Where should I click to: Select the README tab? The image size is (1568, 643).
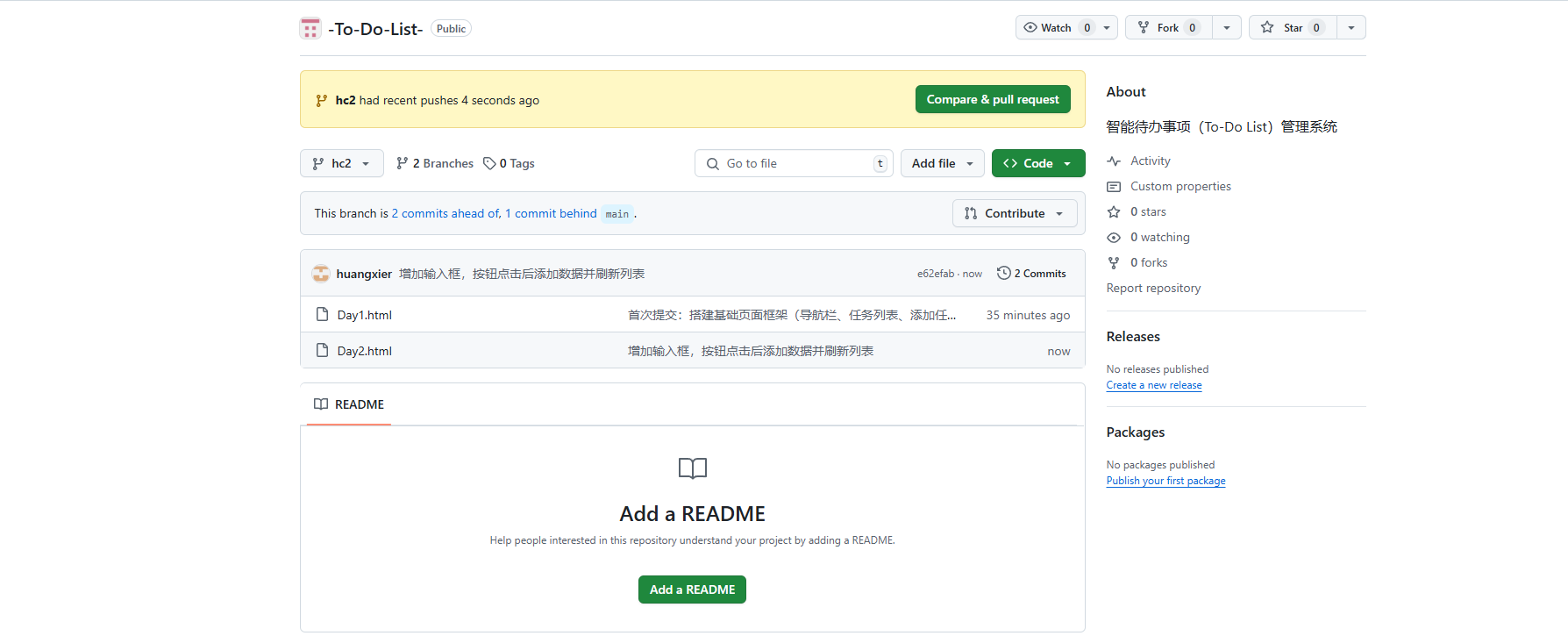[349, 404]
